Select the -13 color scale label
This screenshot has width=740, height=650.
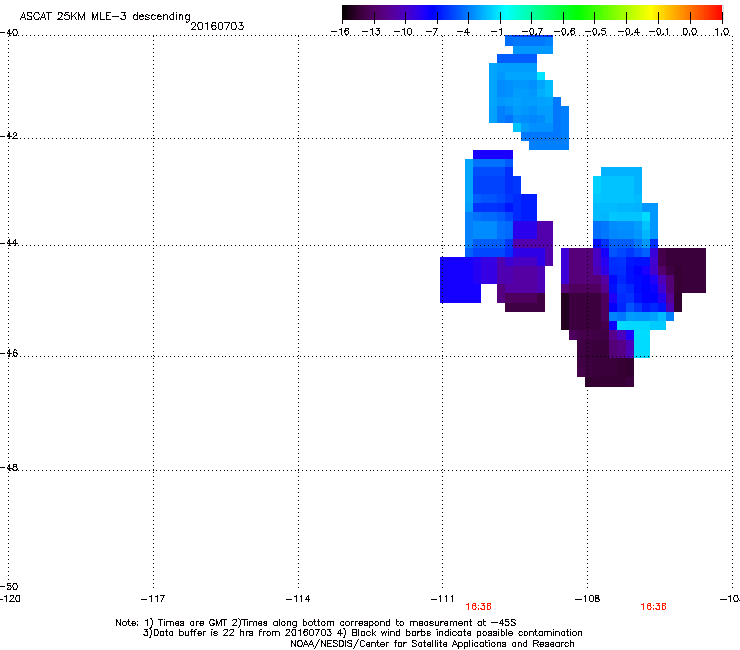coord(371,32)
